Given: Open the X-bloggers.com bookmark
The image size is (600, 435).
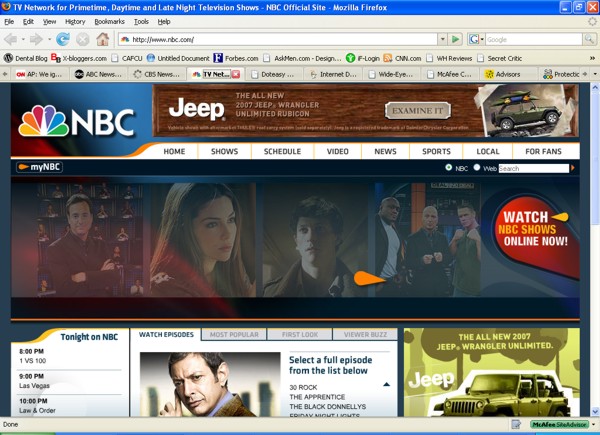Looking at the screenshot, I should tap(79, 58).
